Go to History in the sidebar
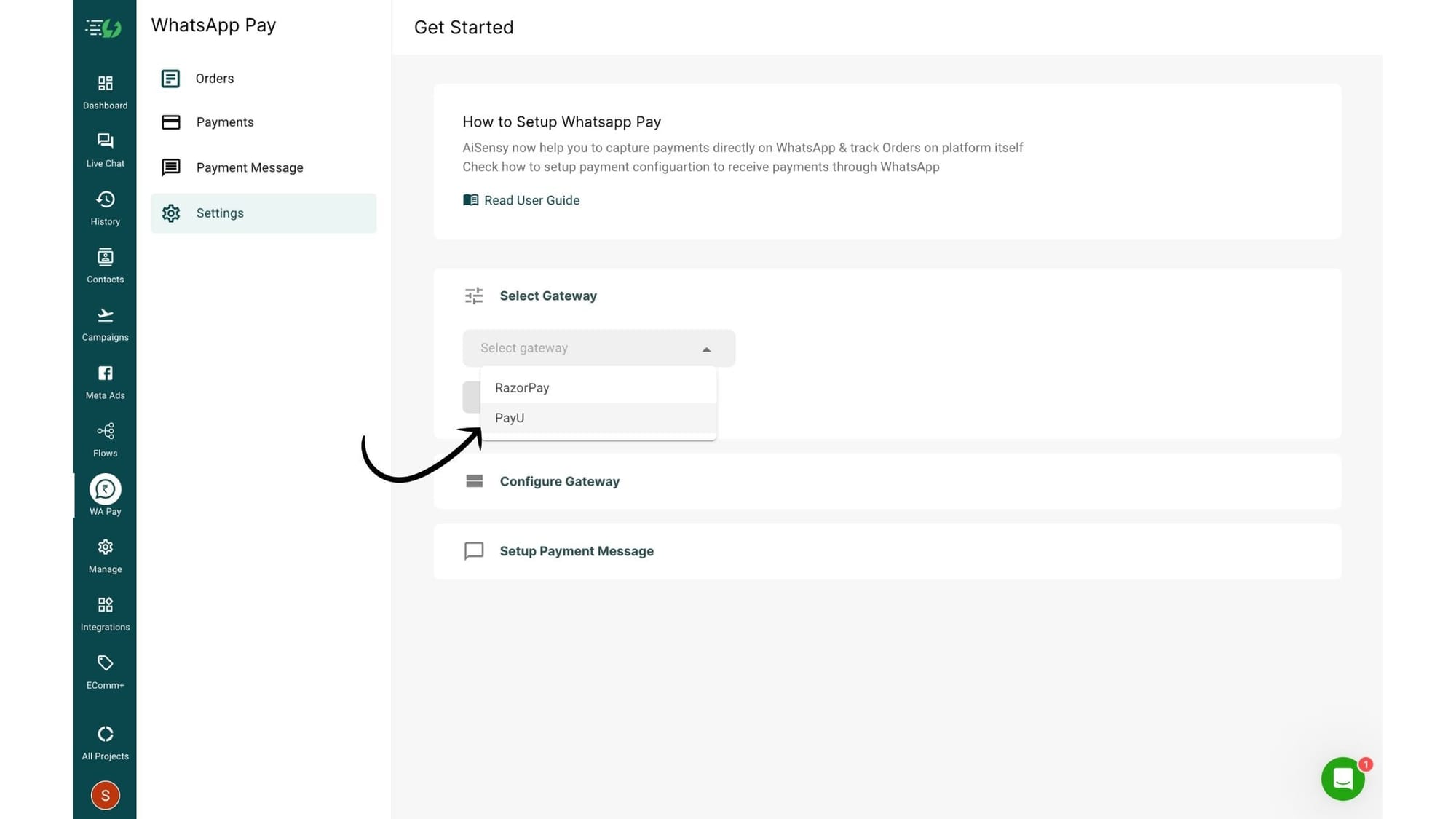Screen dimensions: 1456x819 coord(105,199)
